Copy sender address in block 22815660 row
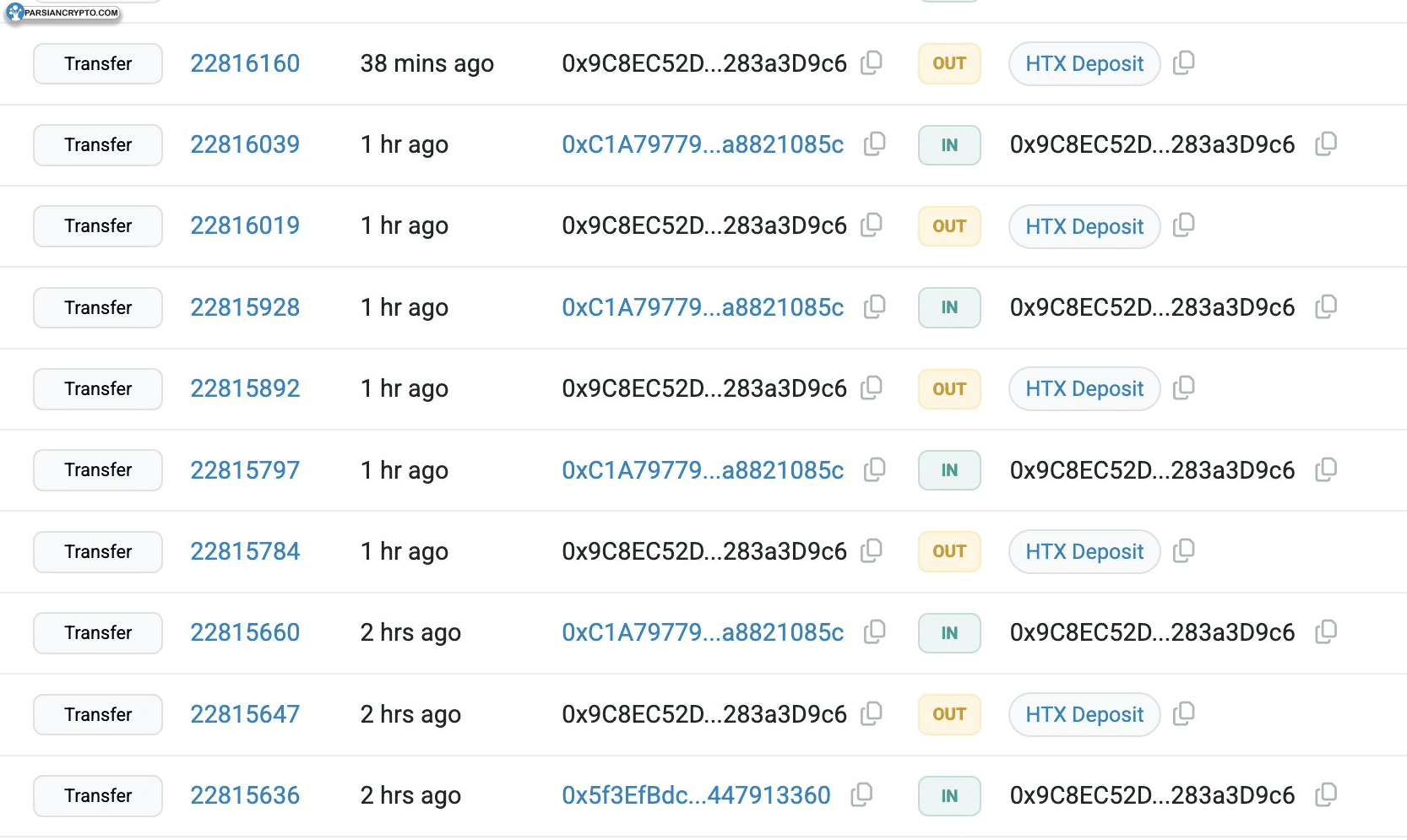 click(875, 632)
